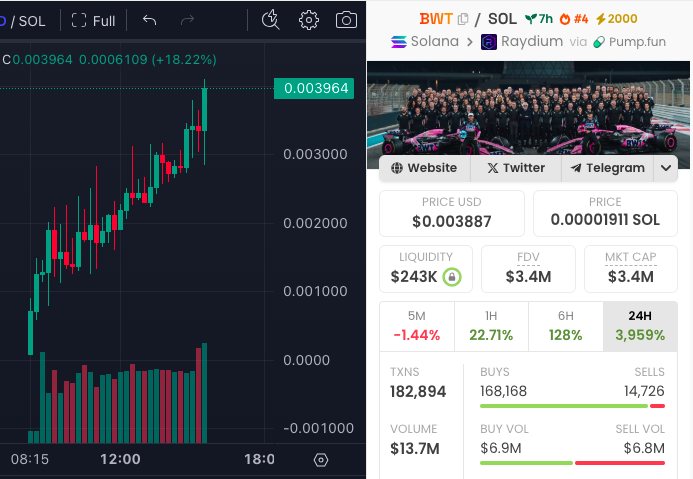Click the VOLUME $13.7M value

pos(415,449)
